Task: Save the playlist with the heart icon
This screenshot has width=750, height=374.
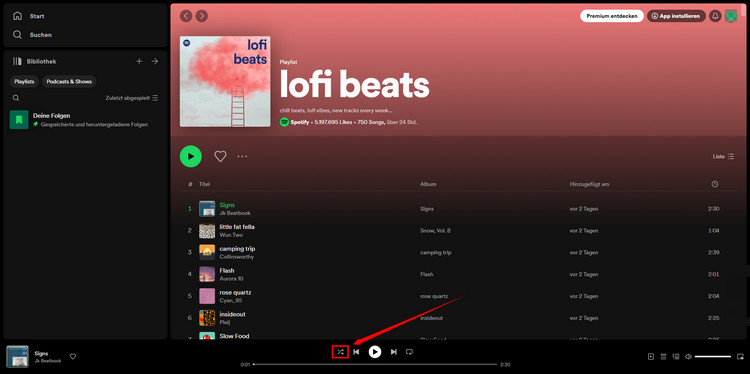Action: (x=220, y=156)
